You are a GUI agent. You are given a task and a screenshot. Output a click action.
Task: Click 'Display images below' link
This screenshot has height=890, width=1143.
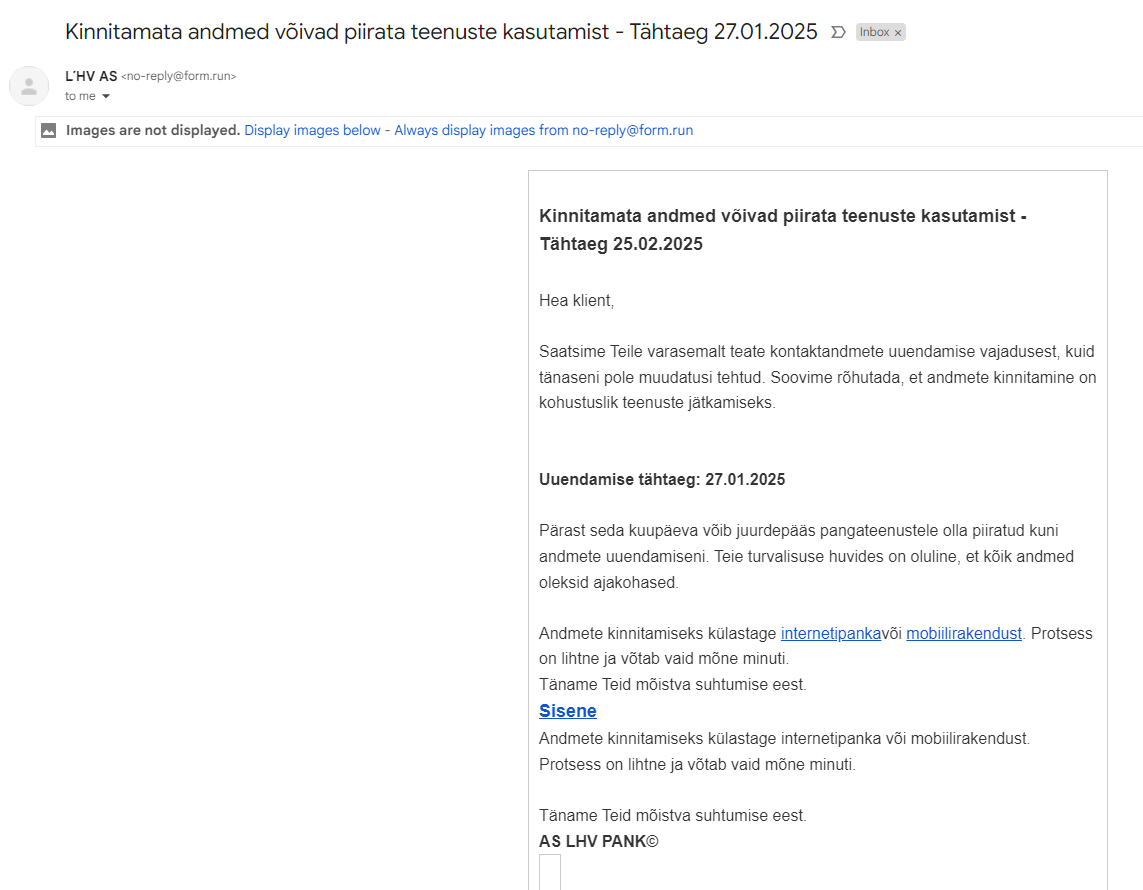312,130
